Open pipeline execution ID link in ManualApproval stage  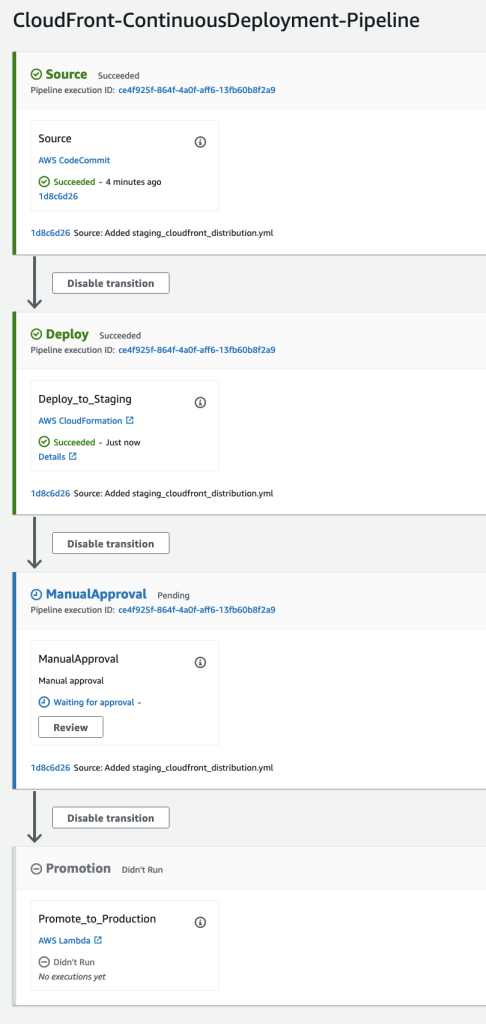(197, 610)
